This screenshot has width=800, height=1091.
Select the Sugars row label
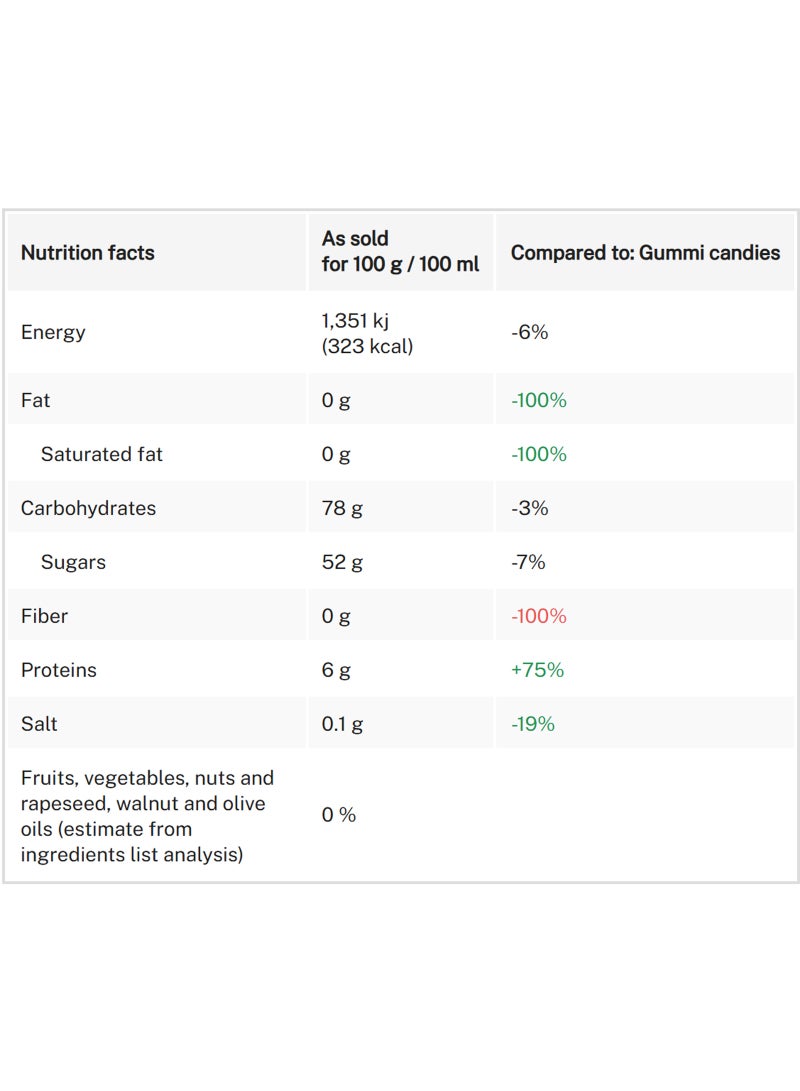(73, 562)
